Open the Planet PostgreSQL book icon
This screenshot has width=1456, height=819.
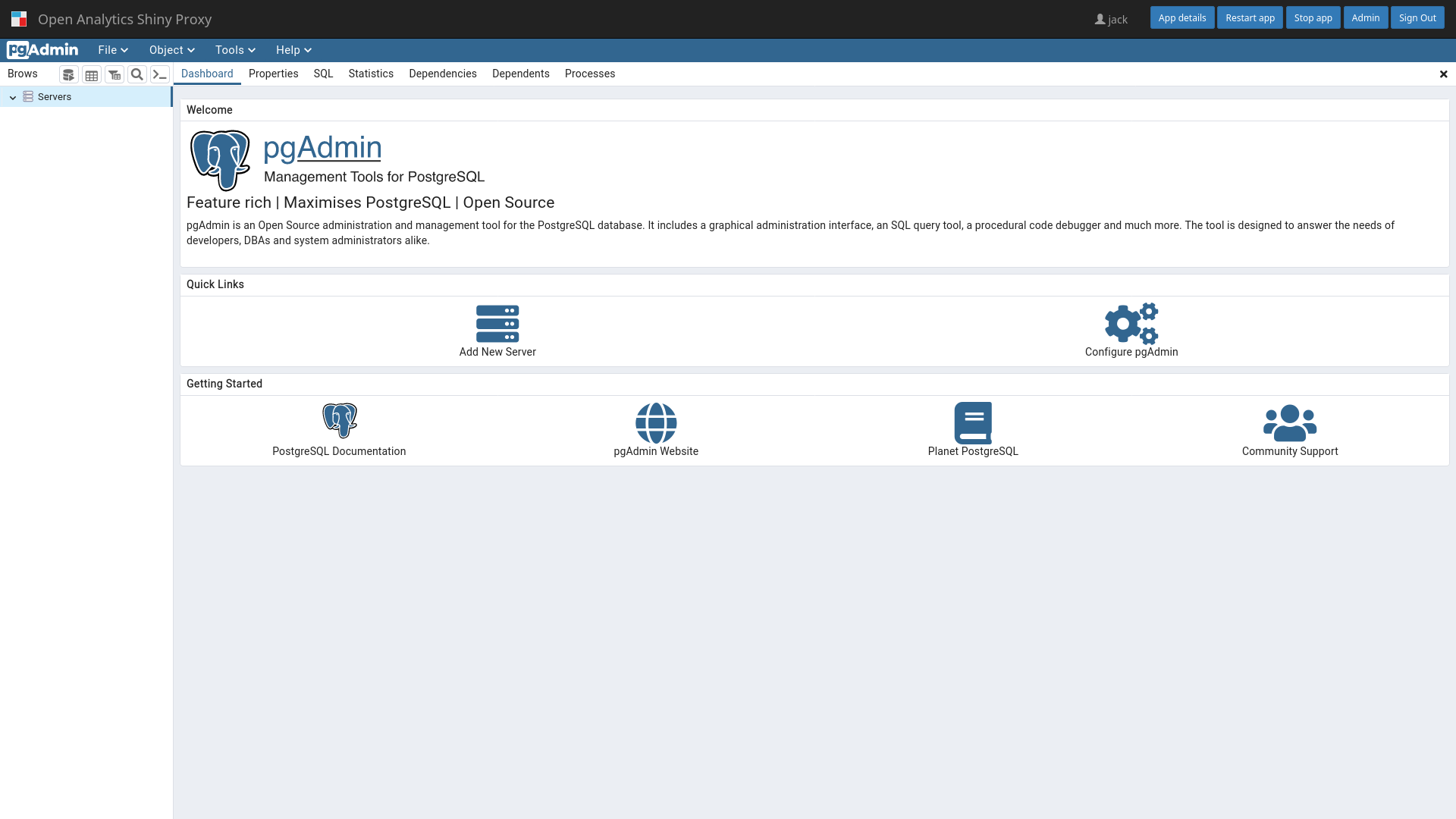click(973, 422)
